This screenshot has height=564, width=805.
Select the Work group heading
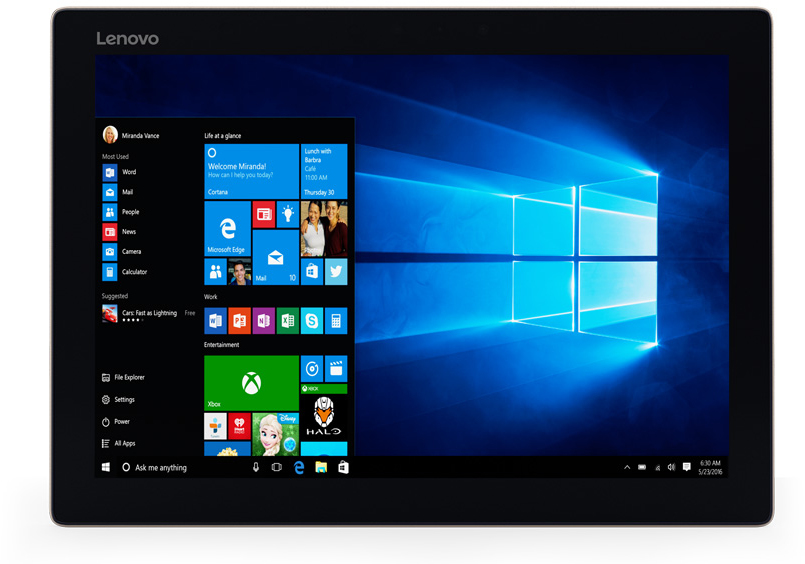[210, 297]
